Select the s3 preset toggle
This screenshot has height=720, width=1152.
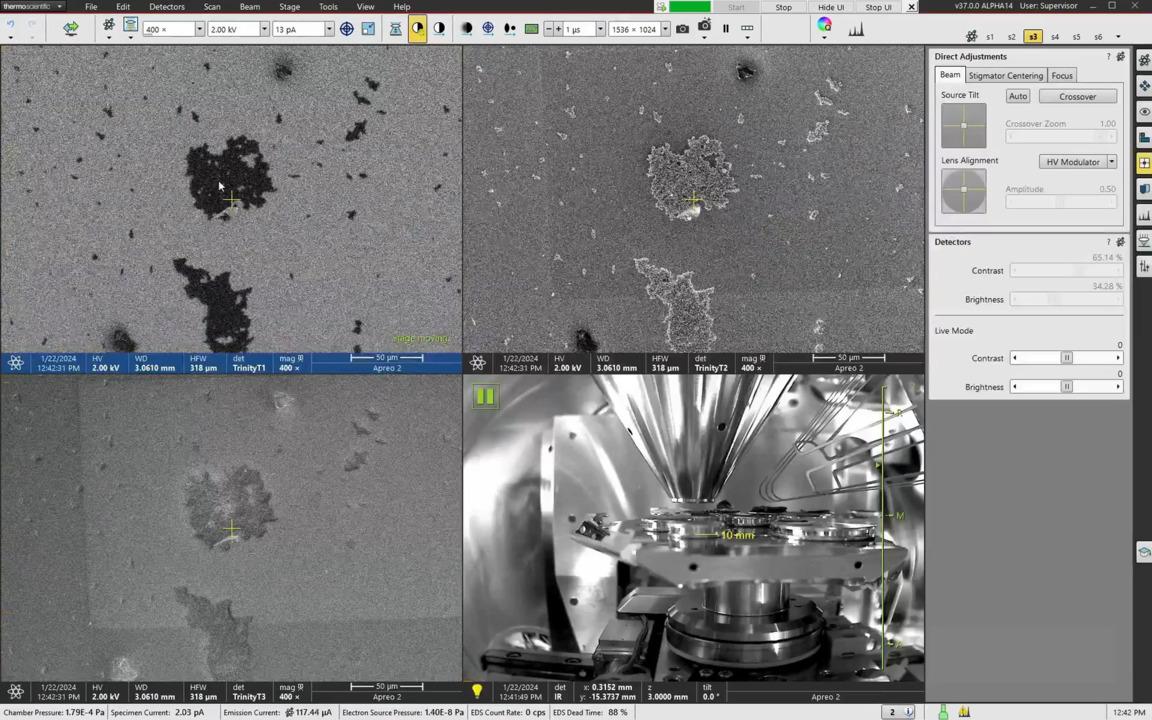(x=1033, y=37)
